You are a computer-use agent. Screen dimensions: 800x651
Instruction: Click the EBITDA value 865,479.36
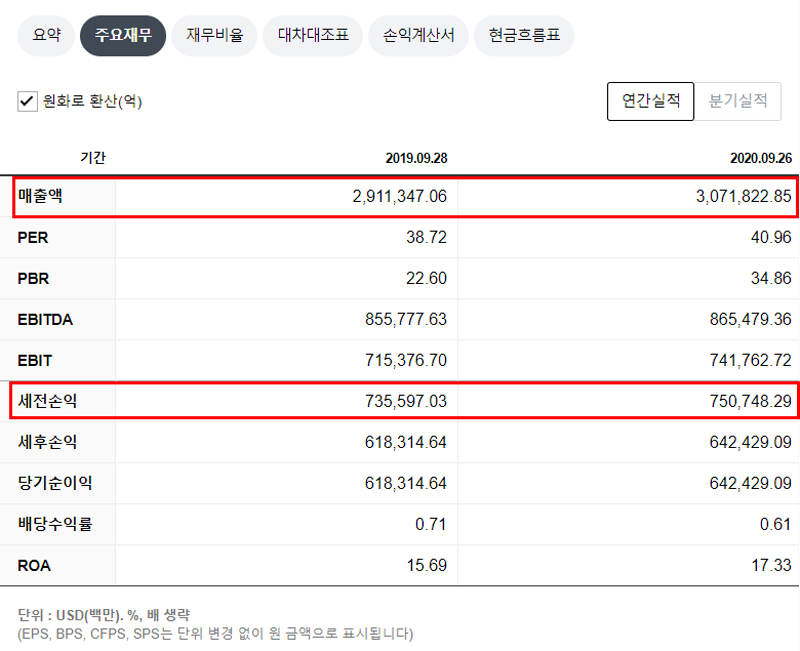coord(751,319)
